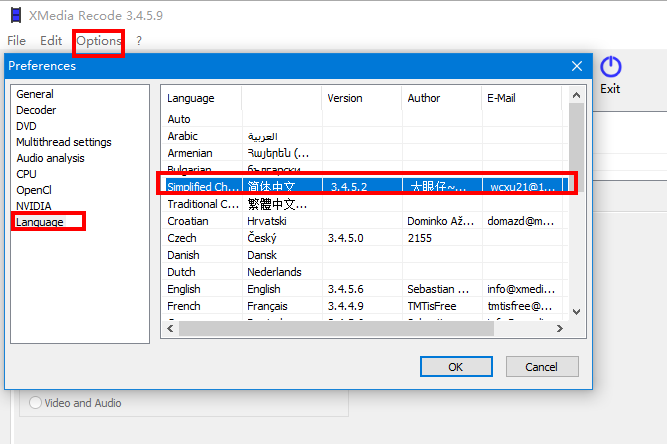Click Cancel button
This screenshot has height=444, width=667.
point(542,367)
